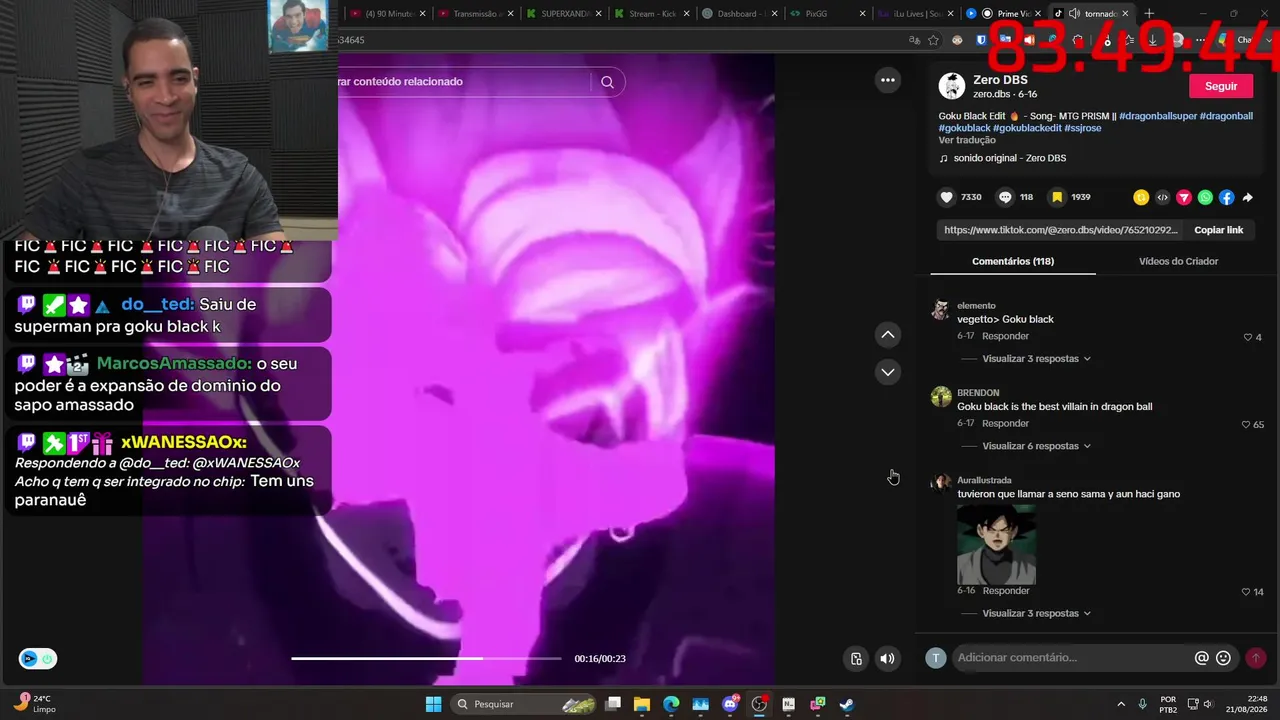
Task: Open the #ssjrose hashtag
Action: tap(1083, 129)
